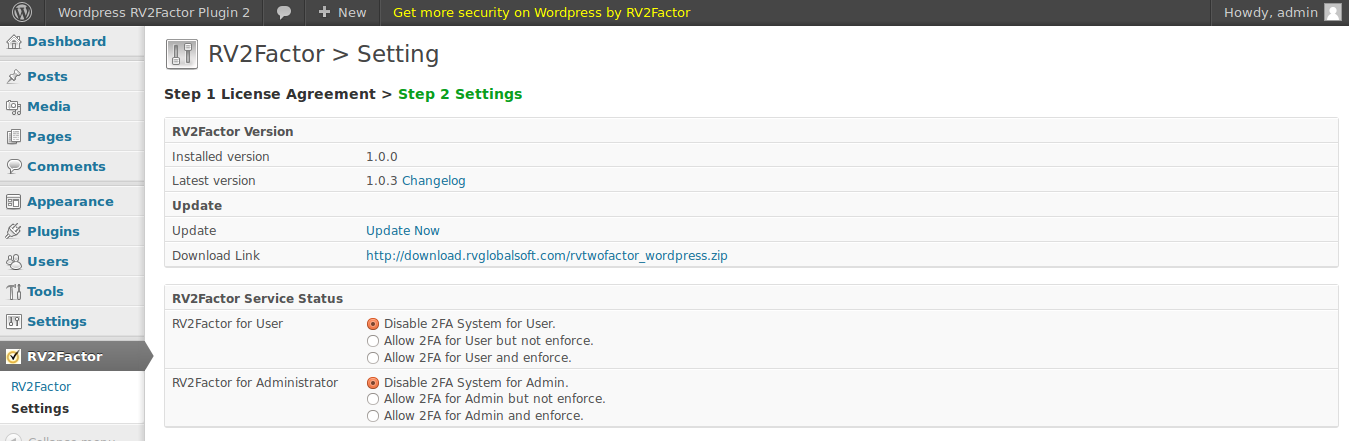1349x441 pixels.
Task: Select Allow 2FA for User but not enforce
Action: (373, 341)
